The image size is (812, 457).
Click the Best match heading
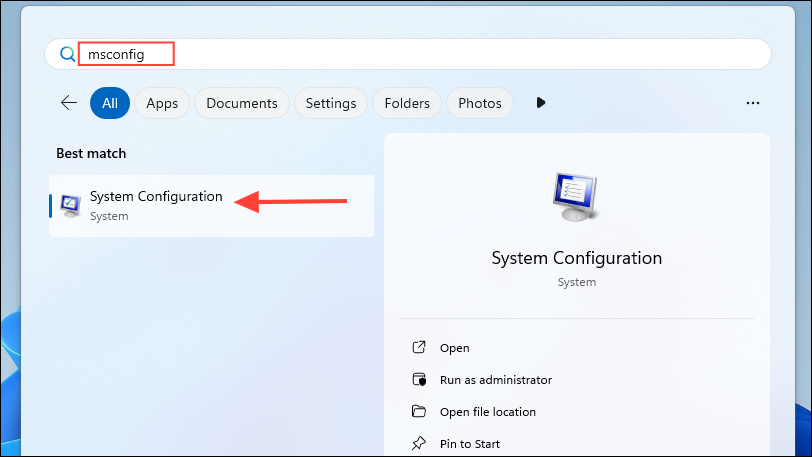(91, 153)
